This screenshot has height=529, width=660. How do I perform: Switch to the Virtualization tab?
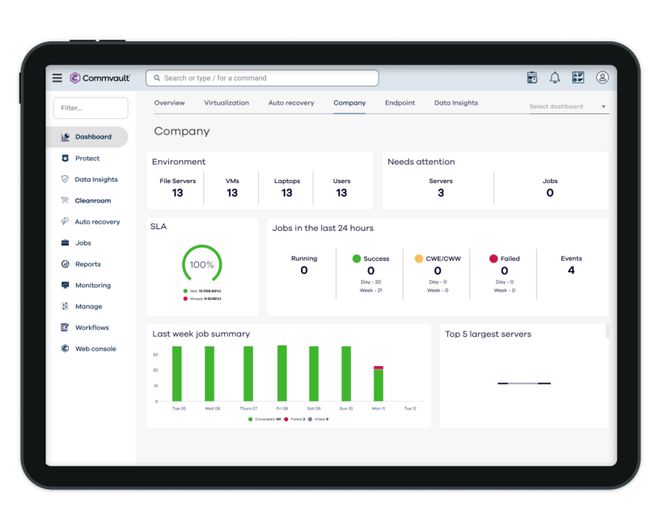pyautogui.click(x=226, y=103)
